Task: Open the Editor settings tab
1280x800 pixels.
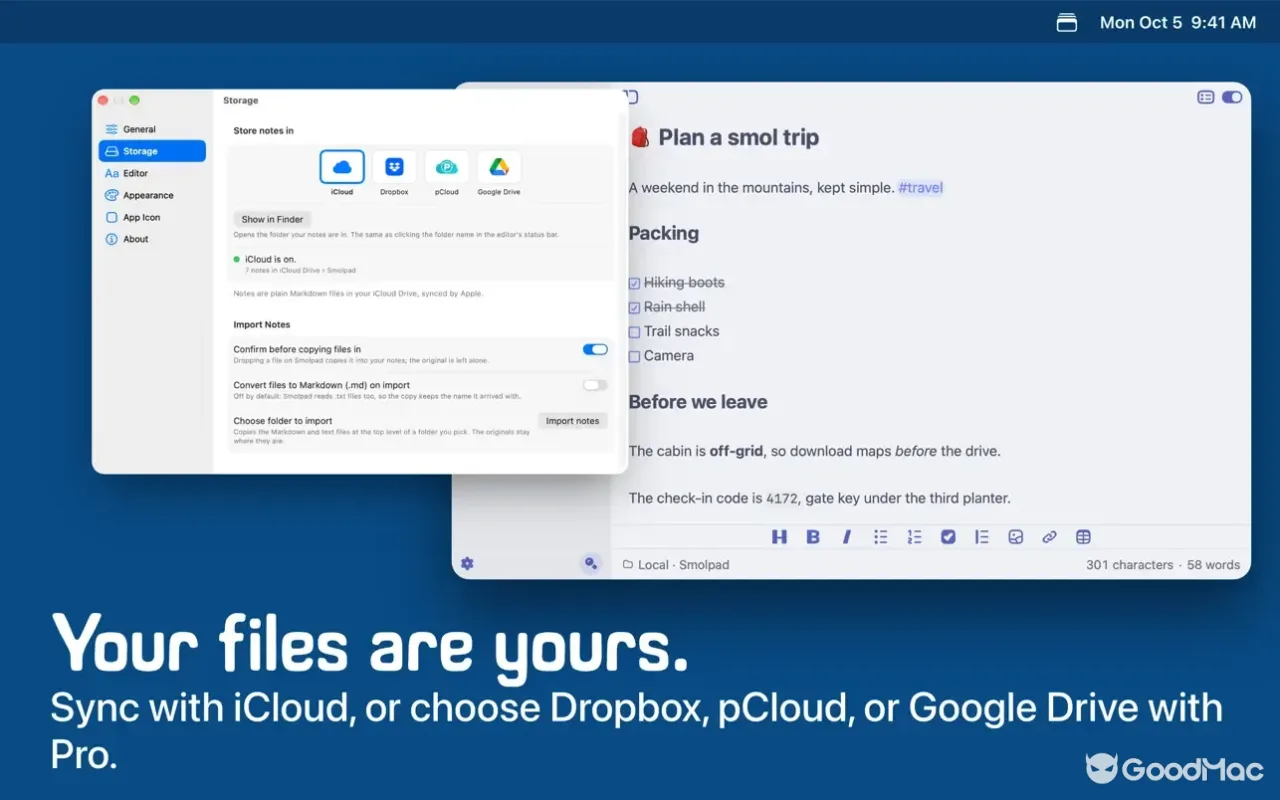Action: point(152,173)
